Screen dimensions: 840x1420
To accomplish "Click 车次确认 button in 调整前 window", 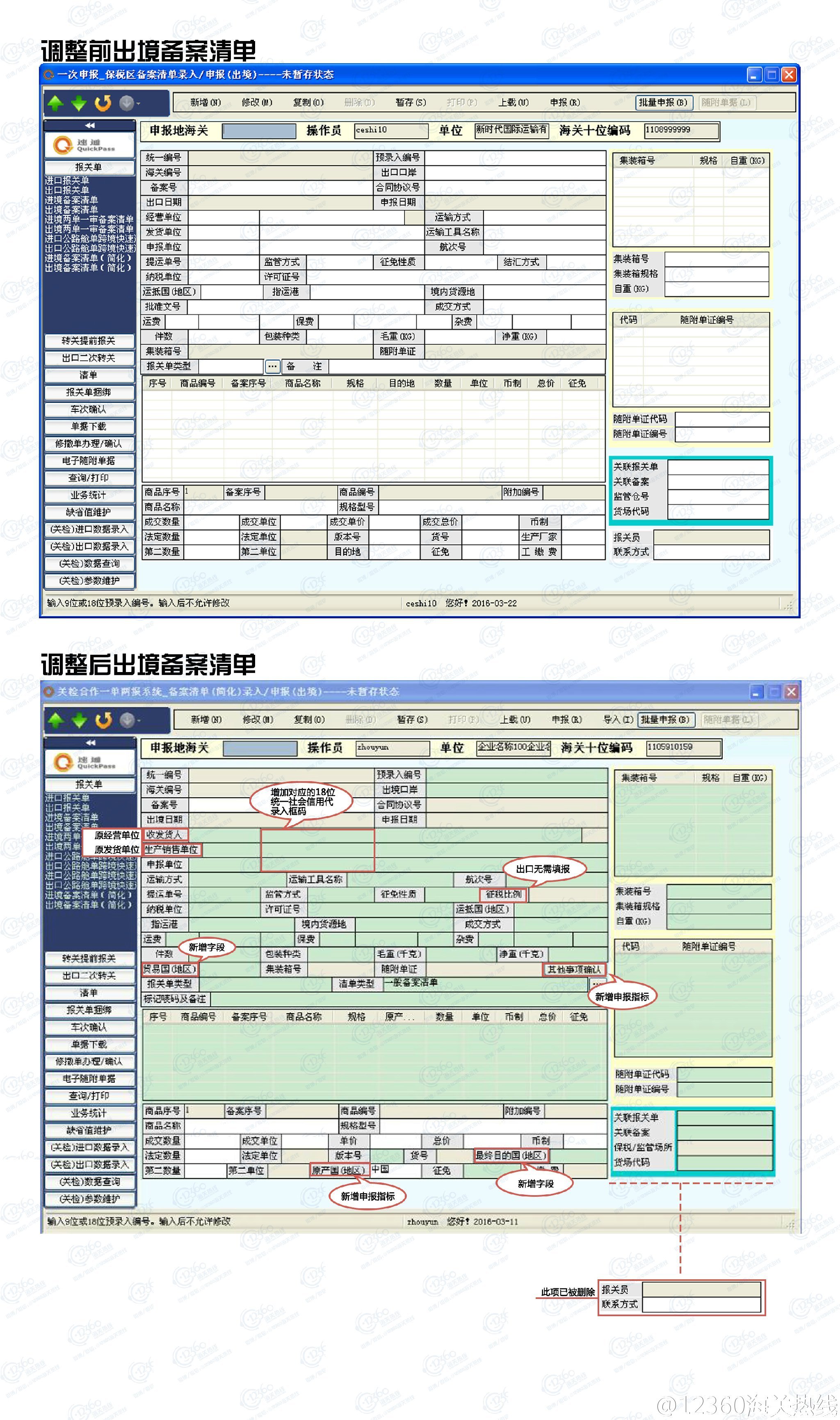I will point(89,409).
